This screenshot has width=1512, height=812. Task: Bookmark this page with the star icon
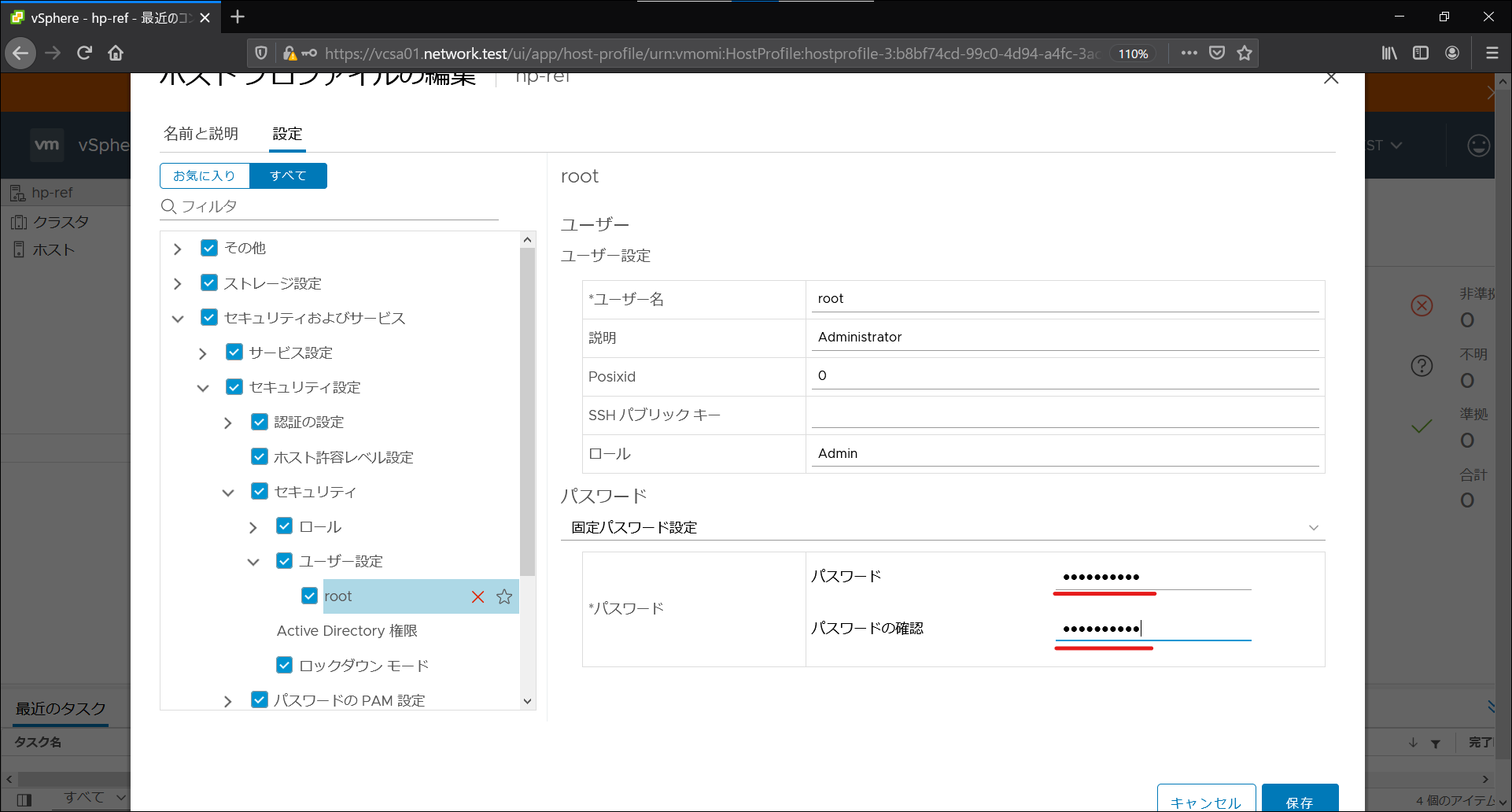click(x=1245, y=53)
